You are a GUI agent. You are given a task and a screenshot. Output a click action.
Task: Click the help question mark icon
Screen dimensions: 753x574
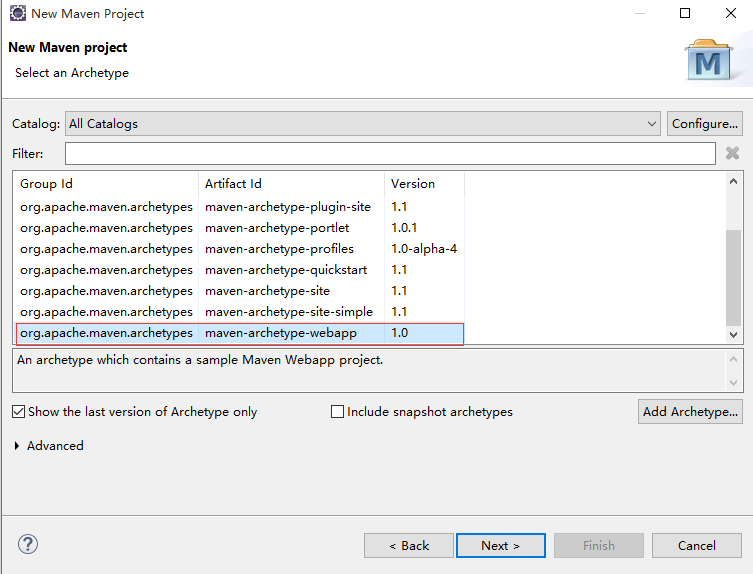click(28, 544)
